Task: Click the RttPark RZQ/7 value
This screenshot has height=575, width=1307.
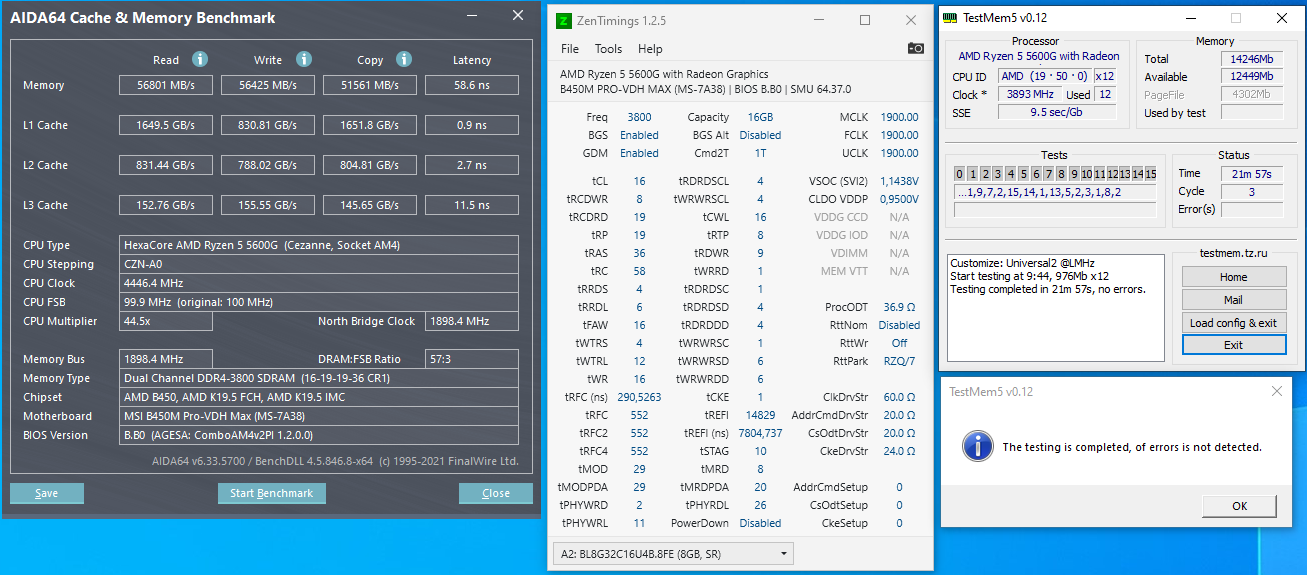Action: click(899, 361)
